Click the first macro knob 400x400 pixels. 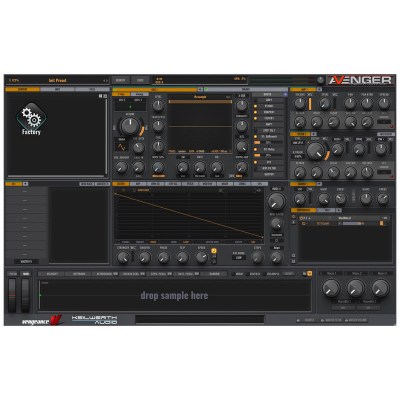click(x=331, y=288)
